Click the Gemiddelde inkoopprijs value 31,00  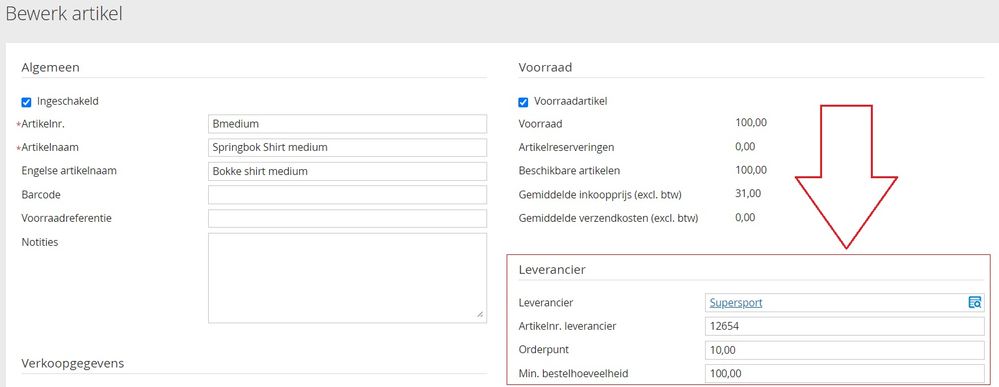pos(748,193)
